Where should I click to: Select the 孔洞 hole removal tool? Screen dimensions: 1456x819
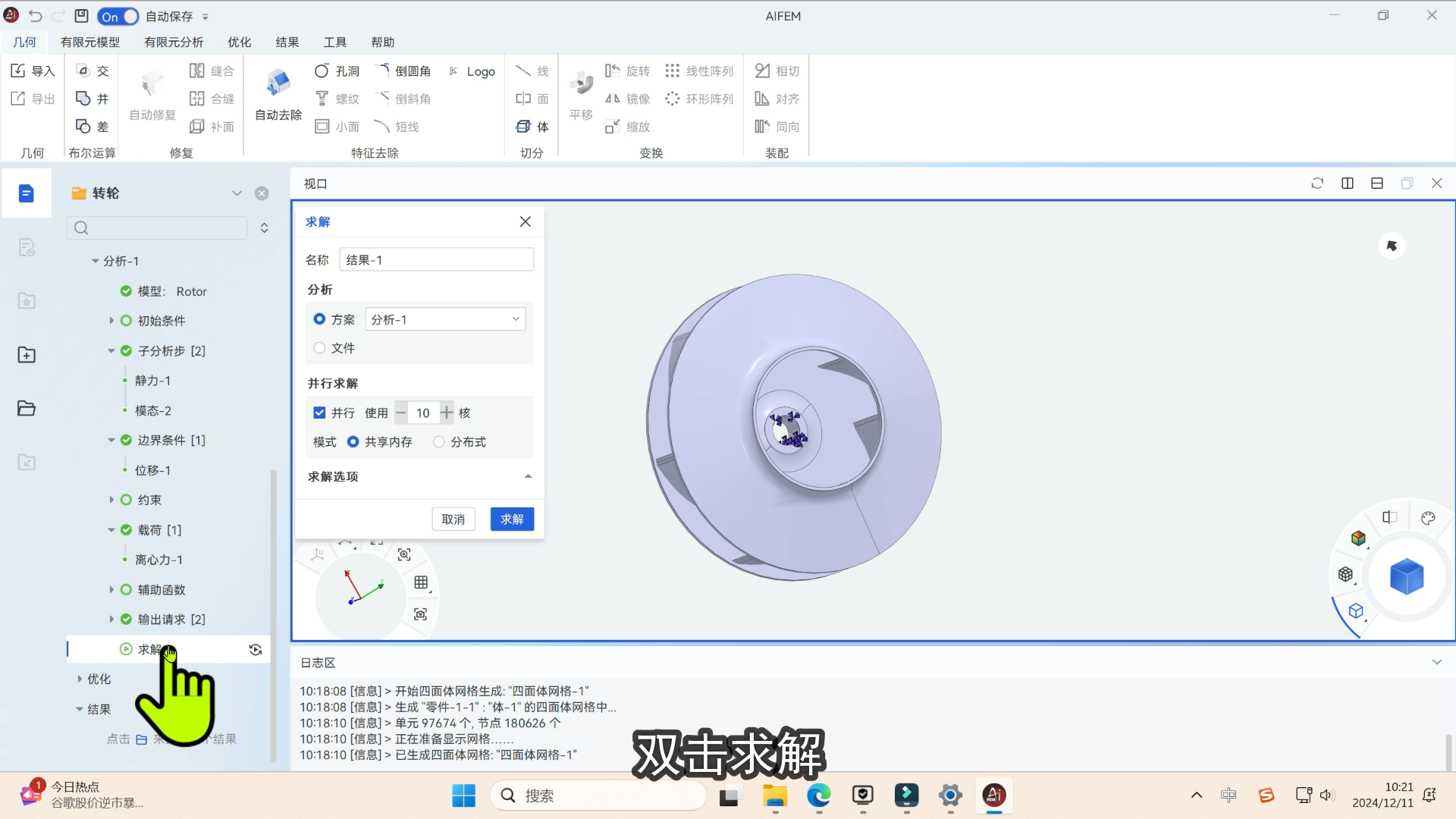[336, 71]
